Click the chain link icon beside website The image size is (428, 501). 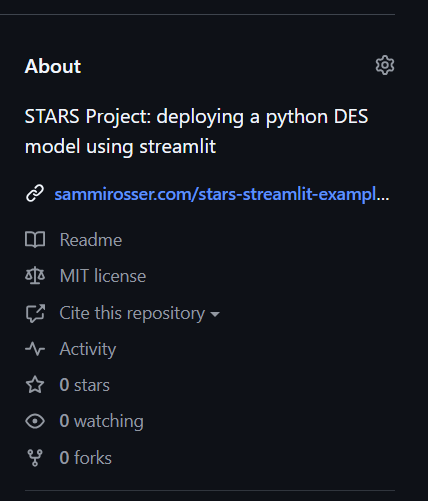pos(35,193)
